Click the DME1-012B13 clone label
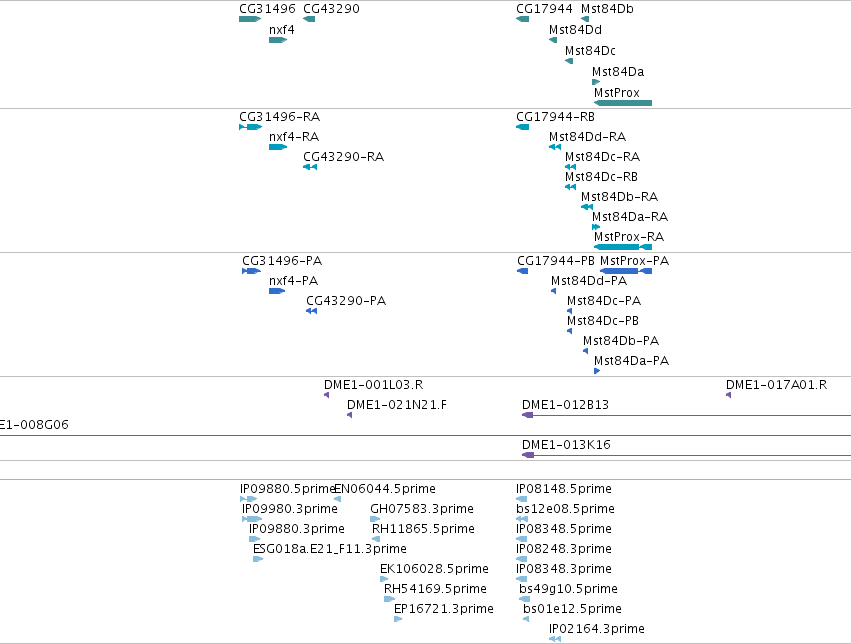The width and height of the screenshot is (851, 644). coord(565,405)
